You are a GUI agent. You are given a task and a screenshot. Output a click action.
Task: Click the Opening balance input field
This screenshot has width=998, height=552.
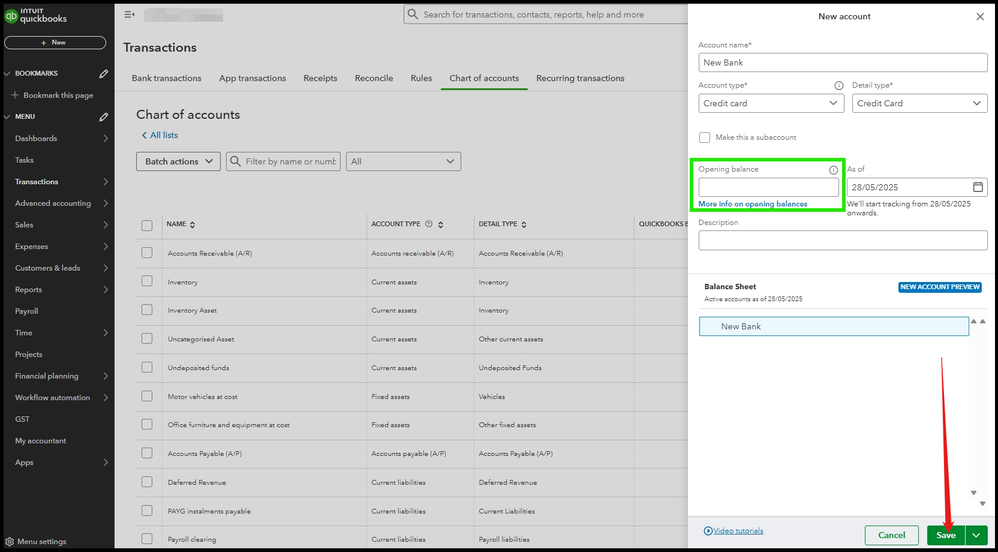click(x=768, y=187)
